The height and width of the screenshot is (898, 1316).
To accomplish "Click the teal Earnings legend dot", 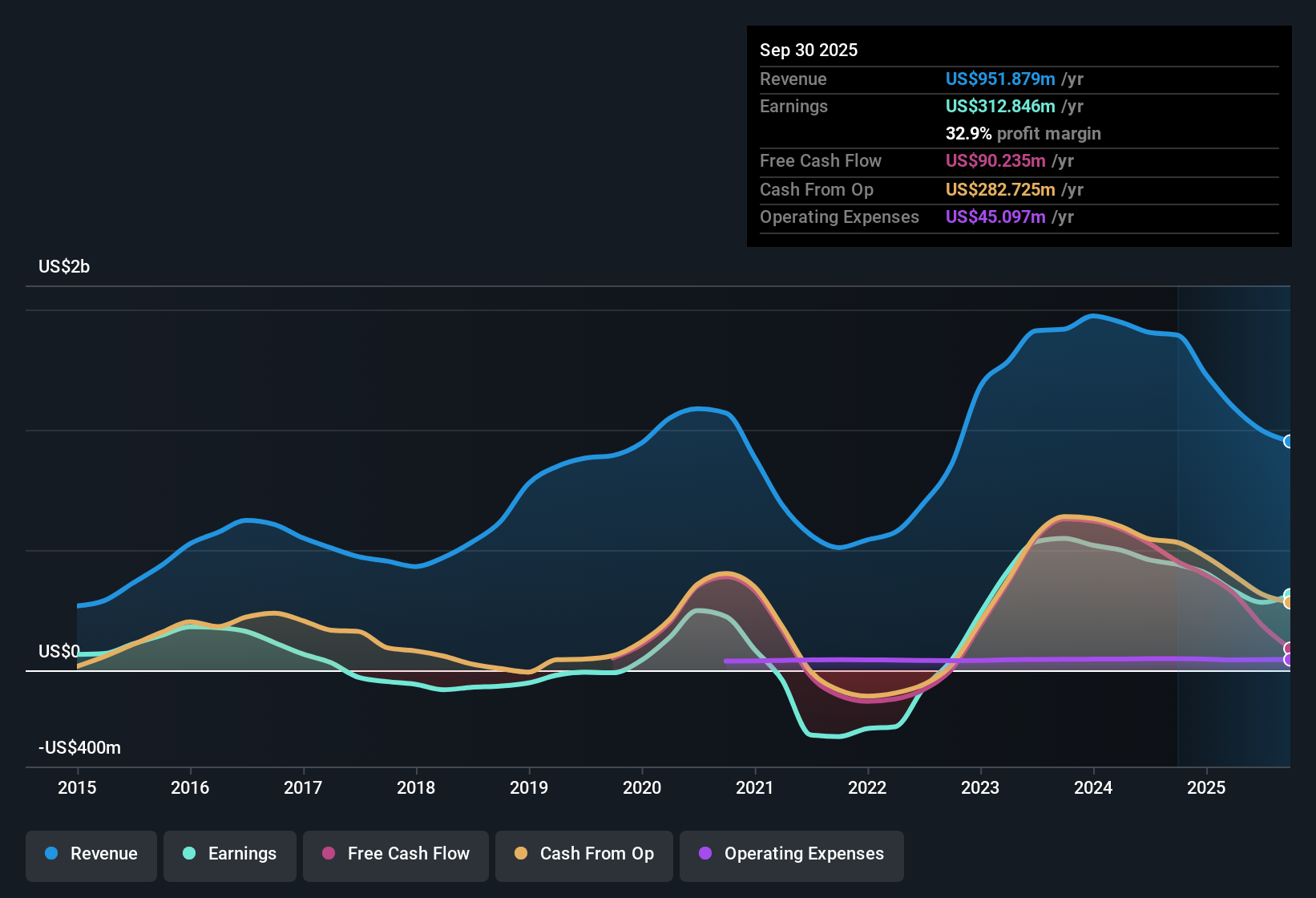I will pos(189,854).
